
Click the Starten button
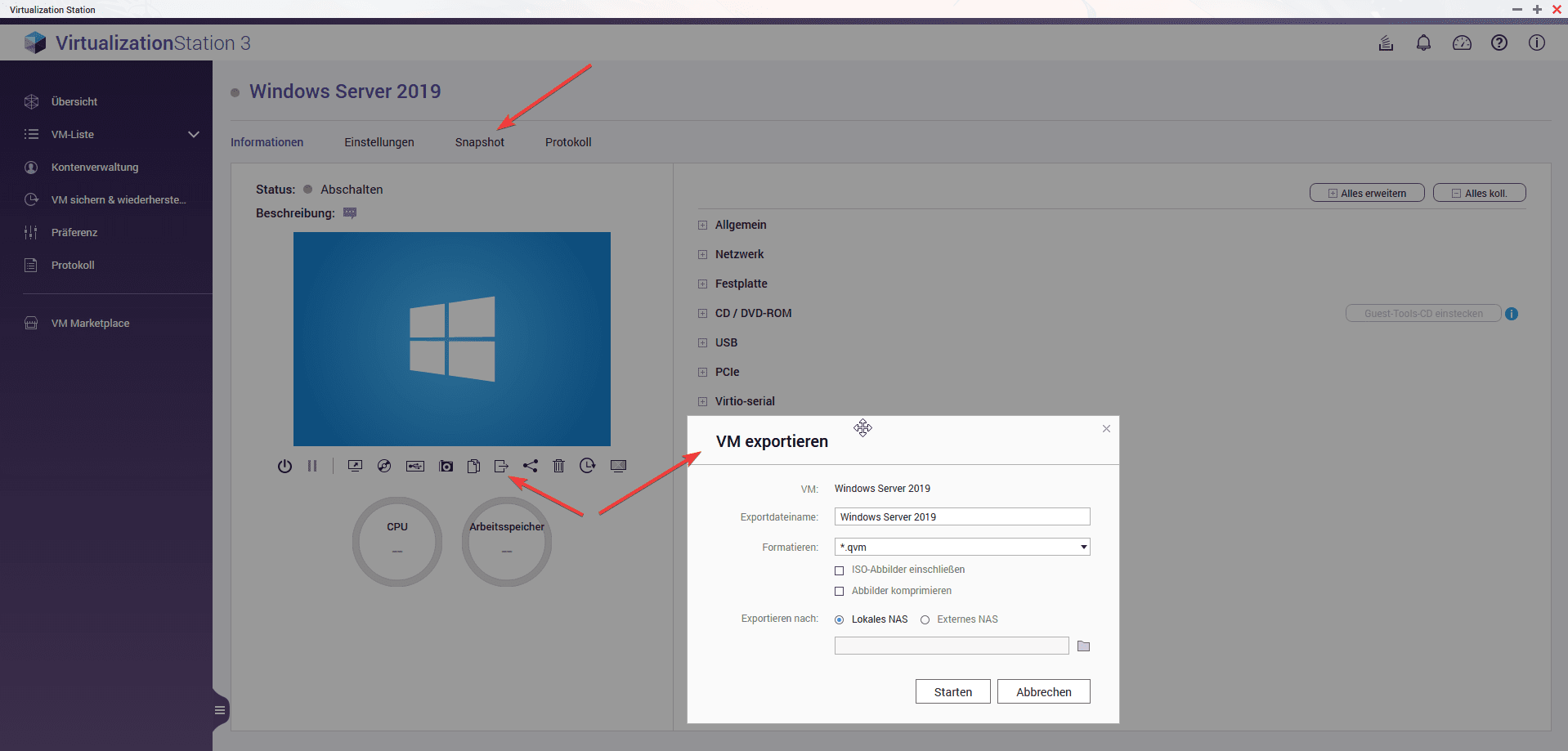pyautogui.click(x=953, y=691)
